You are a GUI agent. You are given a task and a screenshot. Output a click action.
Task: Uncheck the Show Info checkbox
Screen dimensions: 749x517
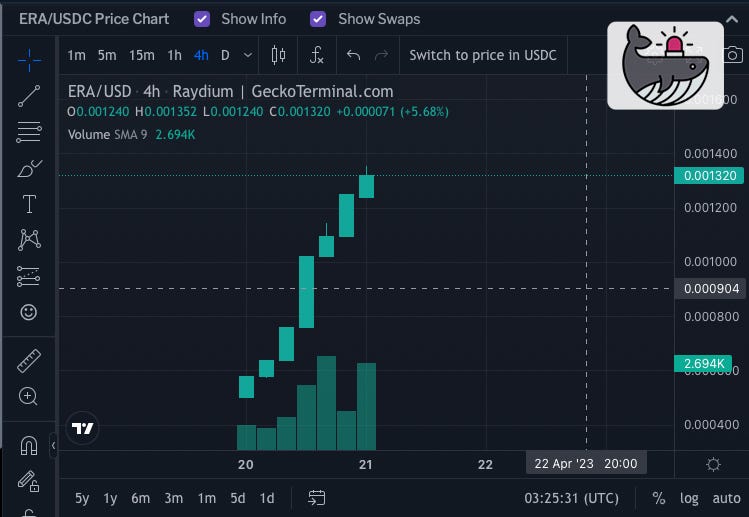202,19
